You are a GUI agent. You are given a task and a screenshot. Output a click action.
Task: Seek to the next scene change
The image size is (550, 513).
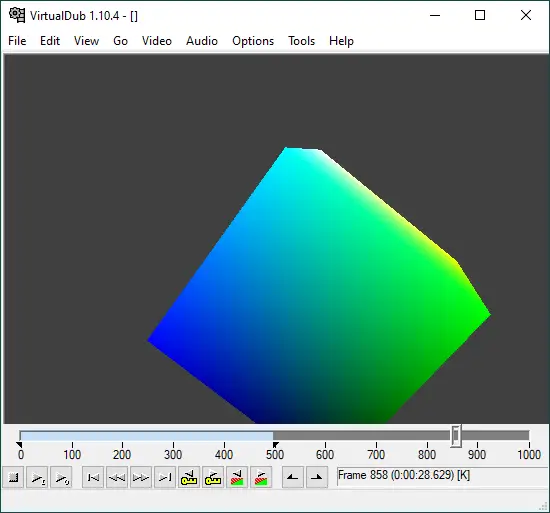pyautogui.click(x=261, y=477)
